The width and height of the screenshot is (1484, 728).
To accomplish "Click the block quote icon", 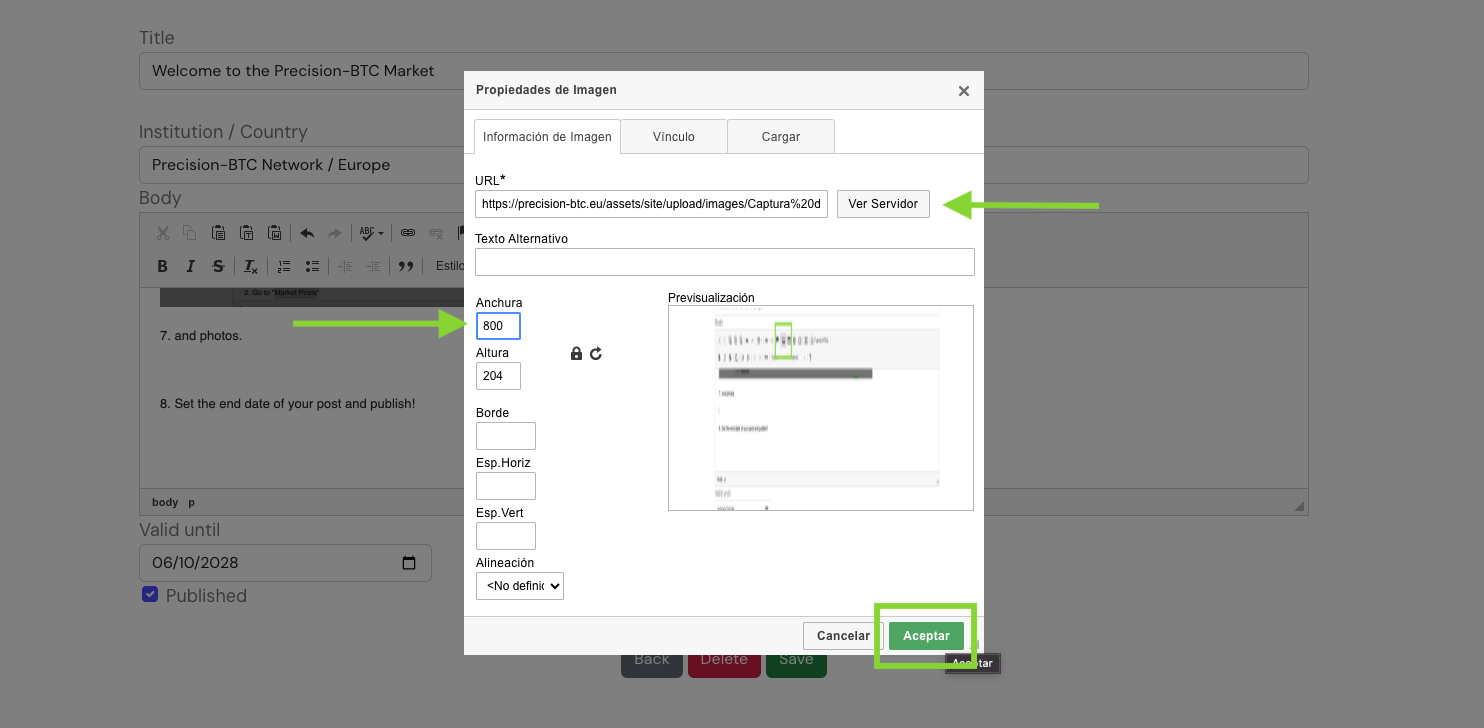I will pos(406,266).
